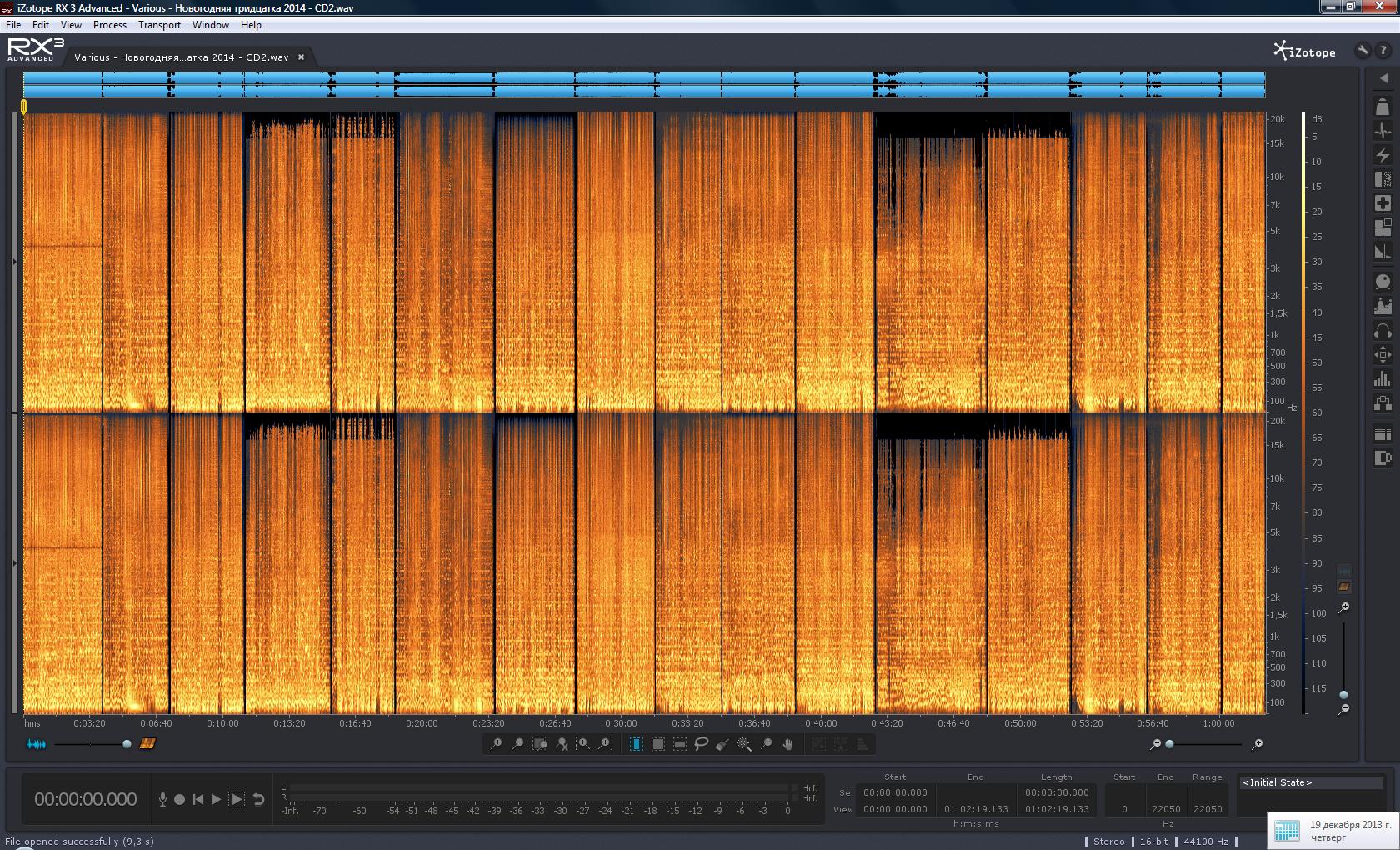This screenshot has height=850, width=1400.
Task: Open the last module icon with cup shape
Action: pos(1382,457)
